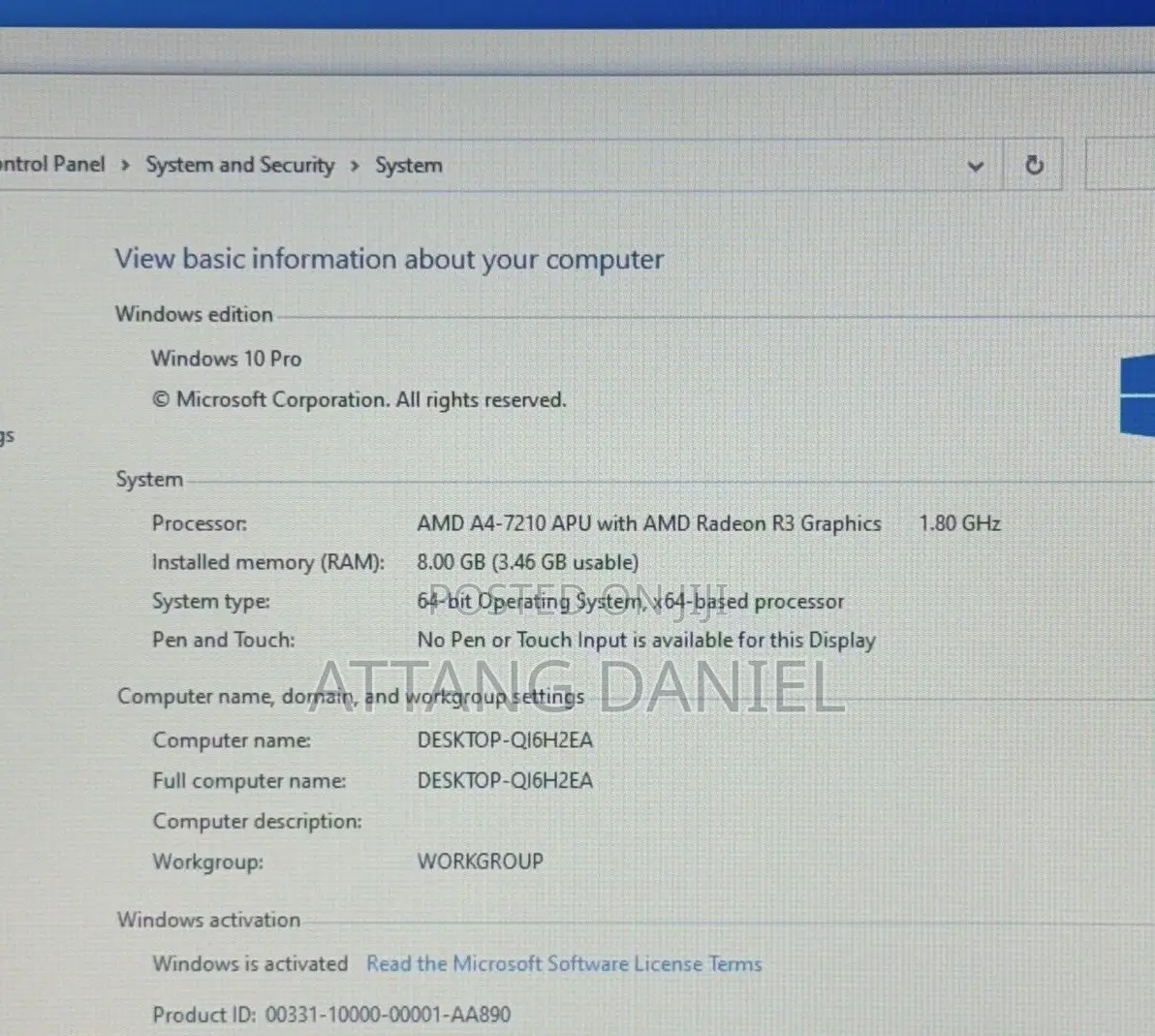Image resolution: width=1155 pixels, height=1036 pixels.
Task: Click the Windows activation section header
Action: click(208, 920)
